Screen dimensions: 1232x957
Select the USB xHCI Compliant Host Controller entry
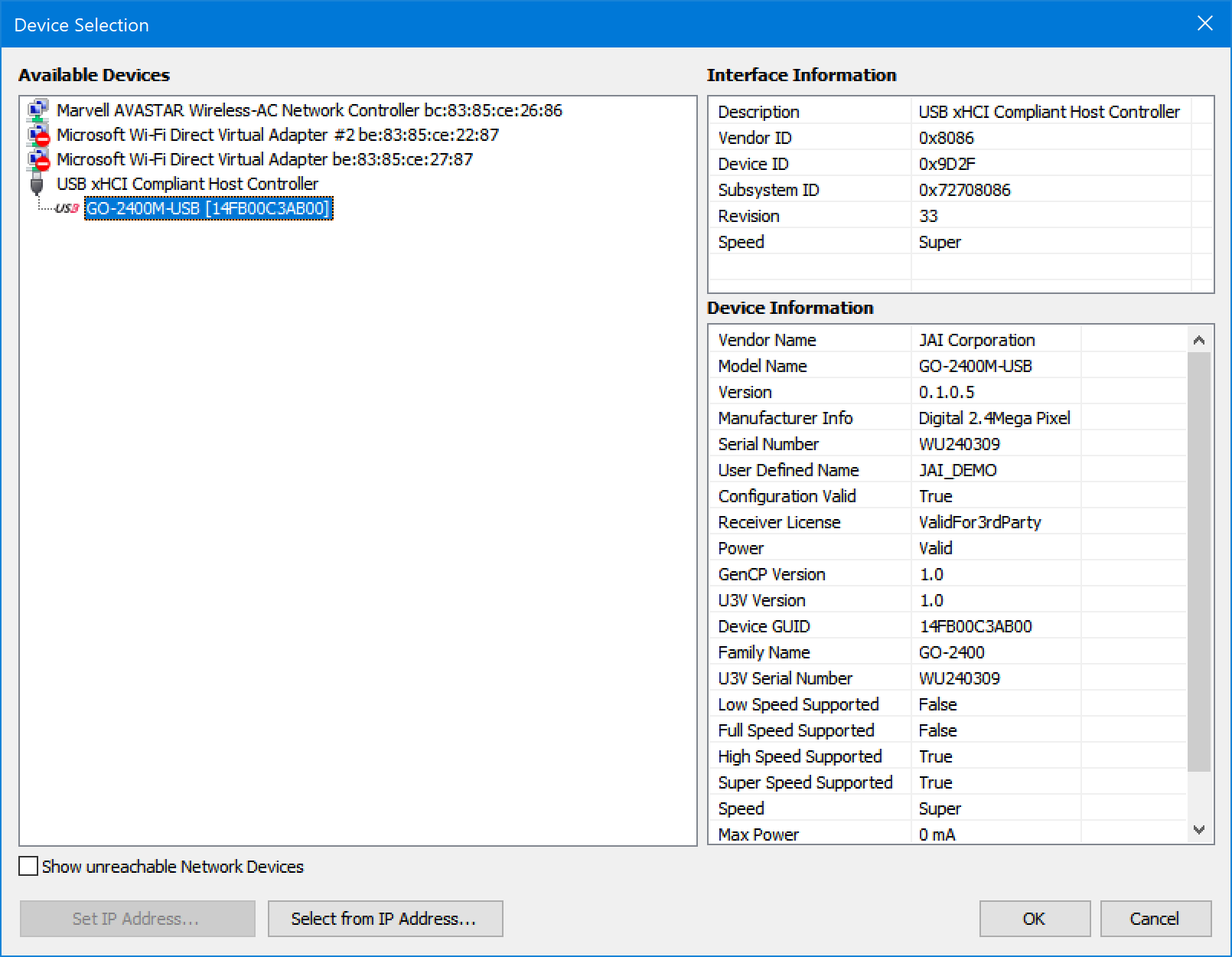[187, 183]
